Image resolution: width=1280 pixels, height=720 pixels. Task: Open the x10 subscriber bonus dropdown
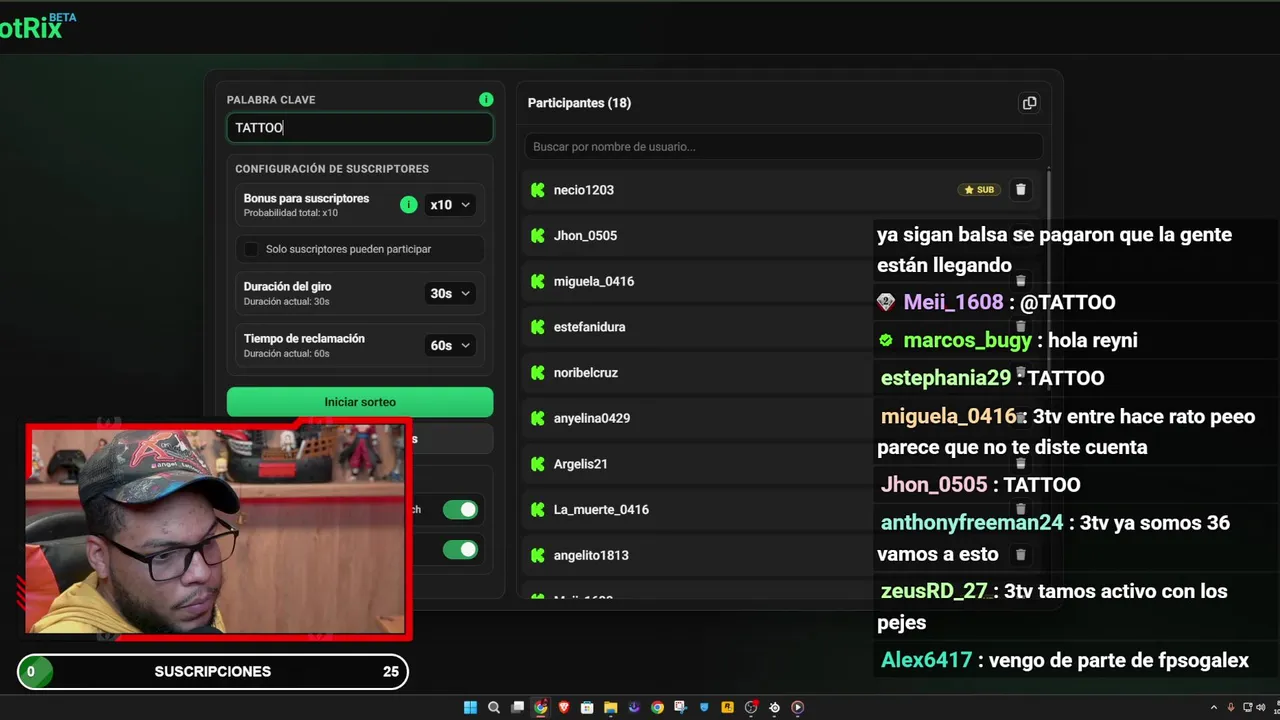[x=450, y=205]
